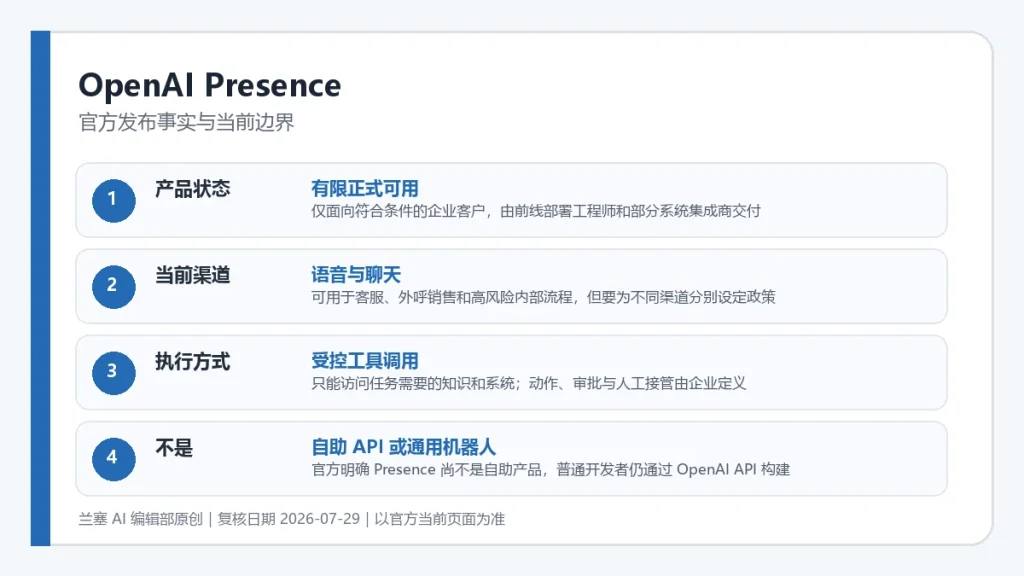
Task: Click the heading "自助 API 或通用机器人"
Action: click(x=404, y=447)
